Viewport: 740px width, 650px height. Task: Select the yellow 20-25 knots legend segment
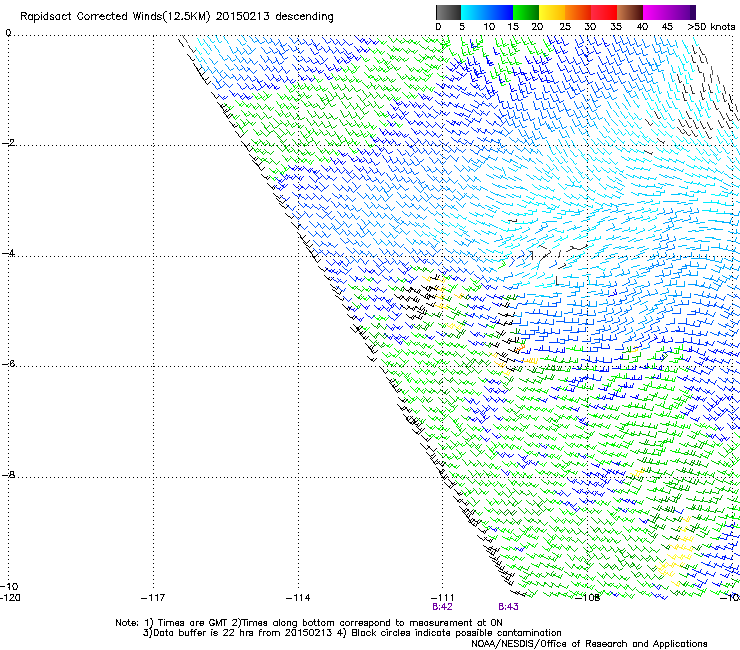coord(552,12)
